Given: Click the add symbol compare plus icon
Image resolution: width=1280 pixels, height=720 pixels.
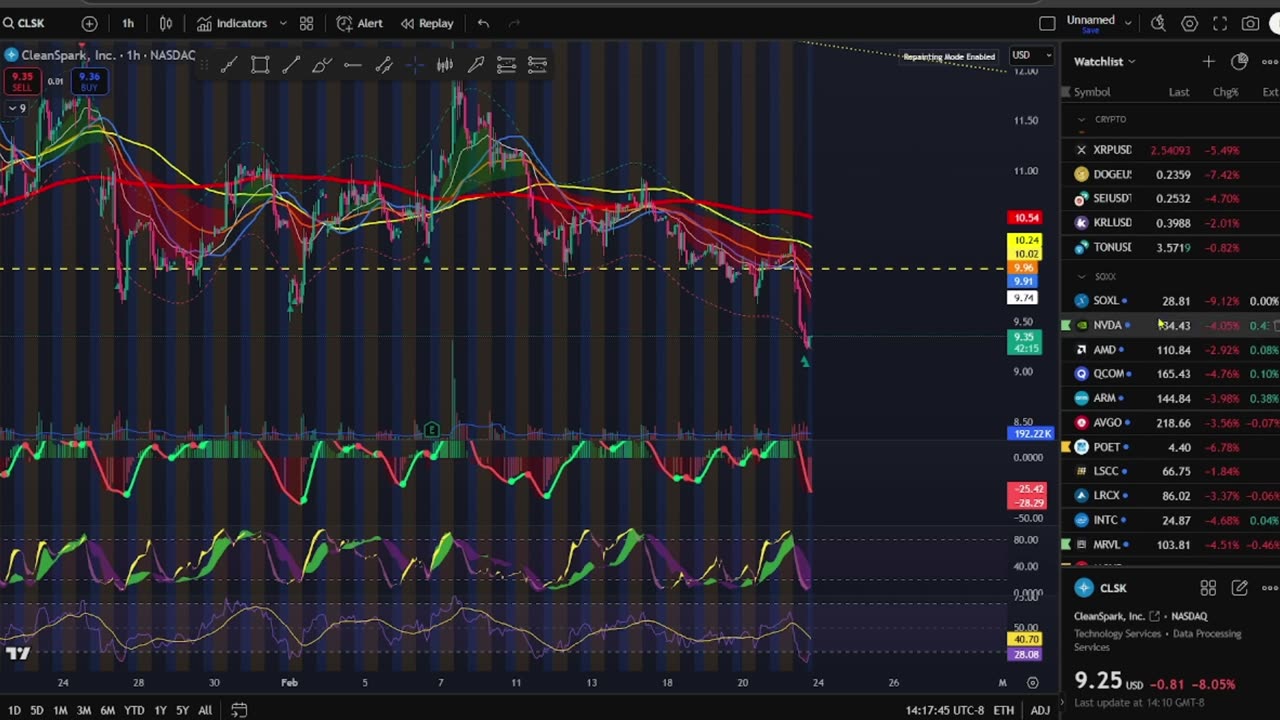Looking at the screenshot, I should (89, 23).
